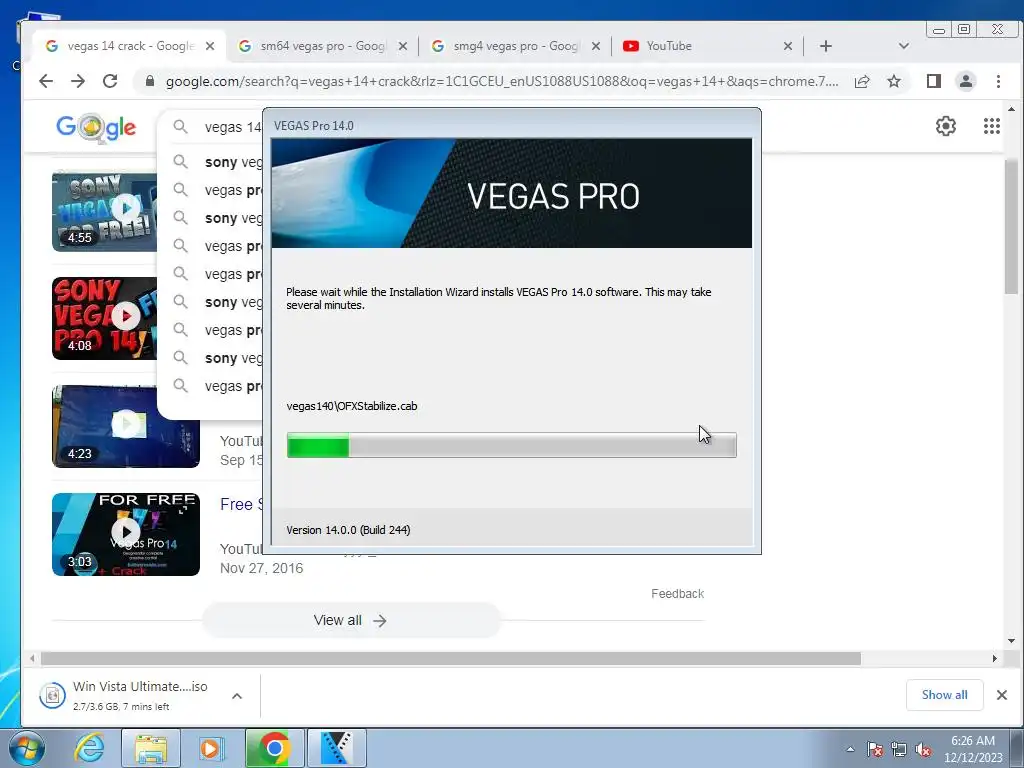This screenshot has width=1024, height=768.
Task: Open the 'Free S...' video result link
Action: click(242, 504)
